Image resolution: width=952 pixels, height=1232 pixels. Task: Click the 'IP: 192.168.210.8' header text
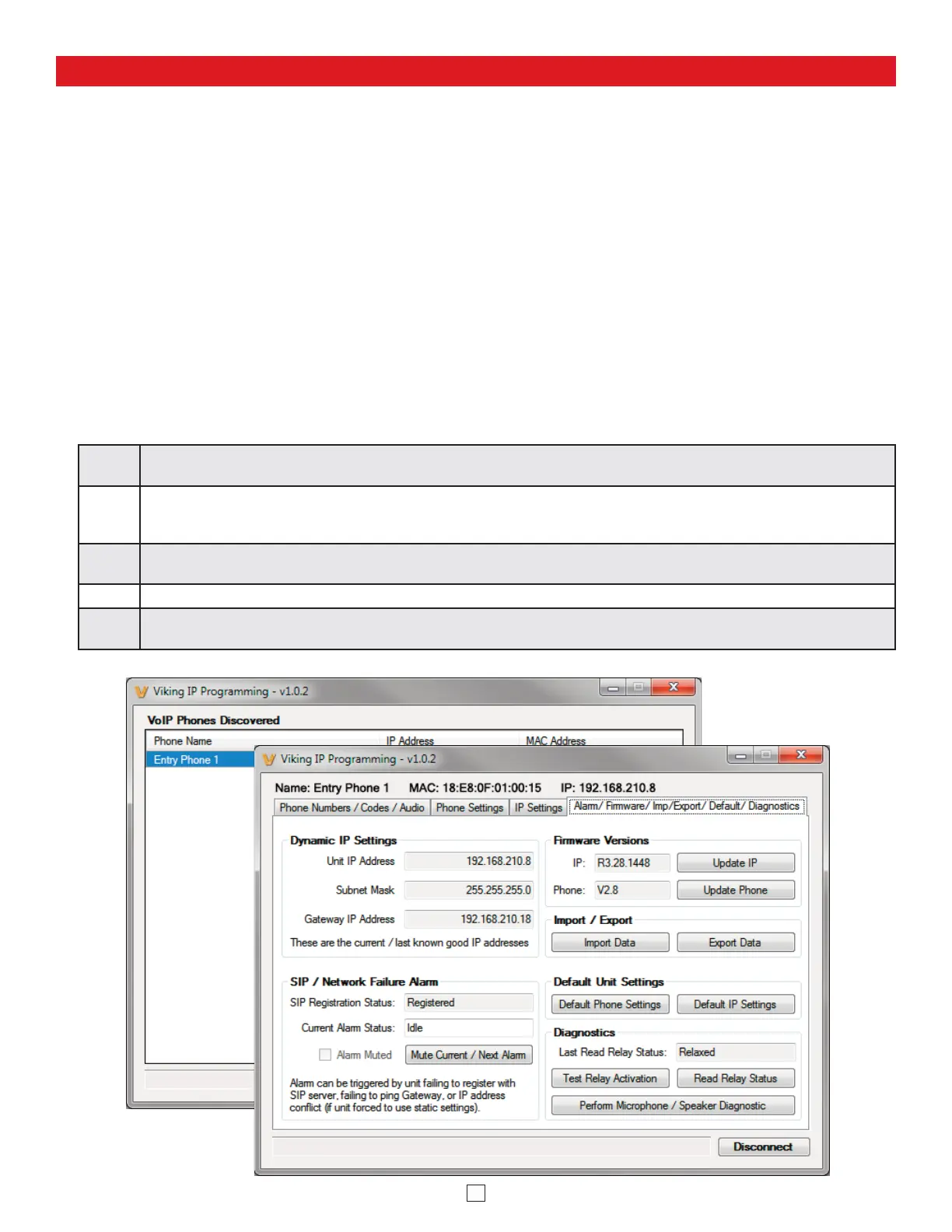tap(608, 788)
